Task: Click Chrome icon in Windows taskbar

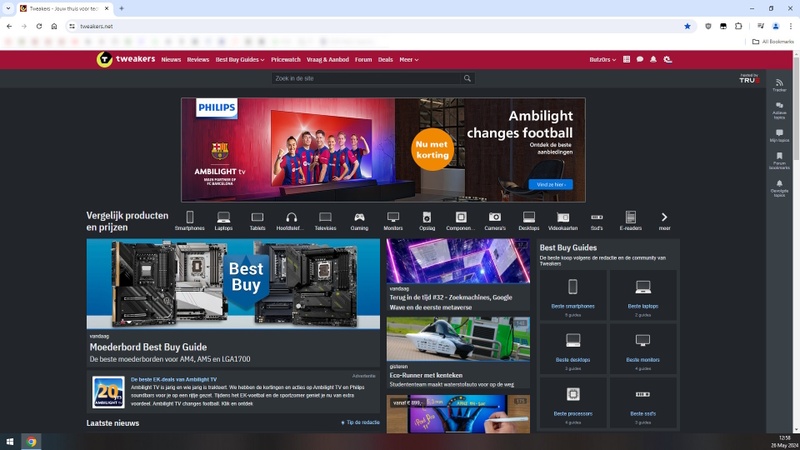Action: click(31, 442)
